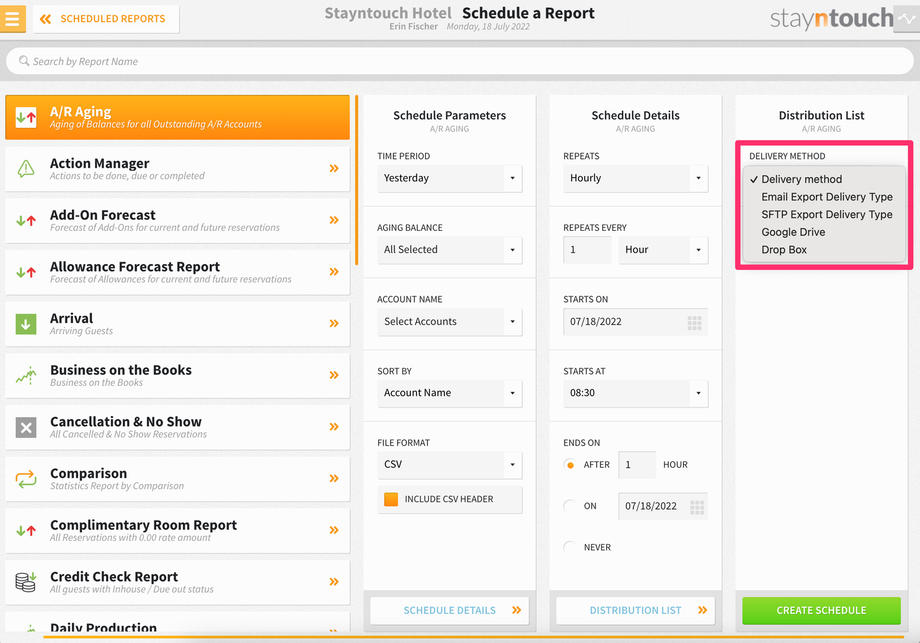Click the back chevrons beside Scheduled Reports
Viewport: 920px width, 643px height.
pos(45,19)
